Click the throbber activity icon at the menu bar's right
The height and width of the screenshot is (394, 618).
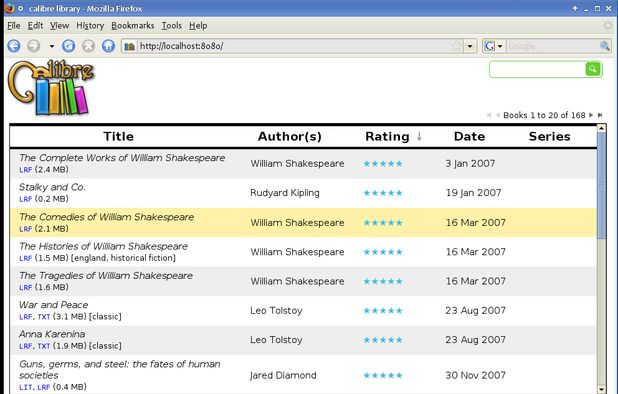pyautogui.click(x=608, y=26)
